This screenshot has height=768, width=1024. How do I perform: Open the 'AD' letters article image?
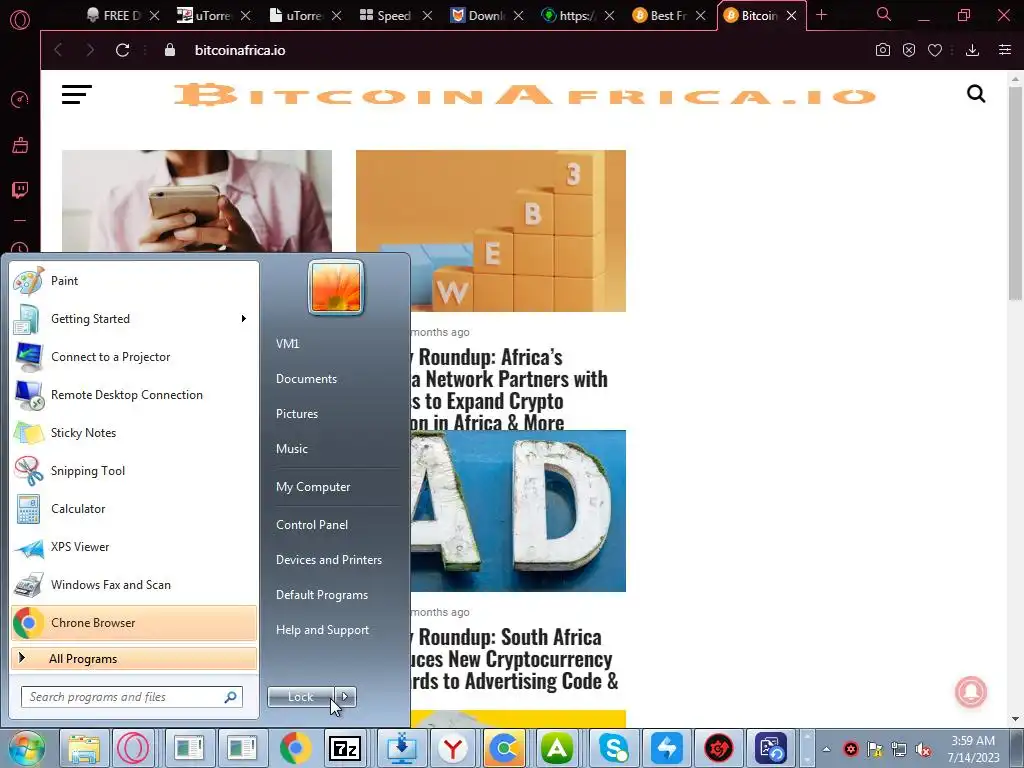pyautogui.click(x=518, y=511)
